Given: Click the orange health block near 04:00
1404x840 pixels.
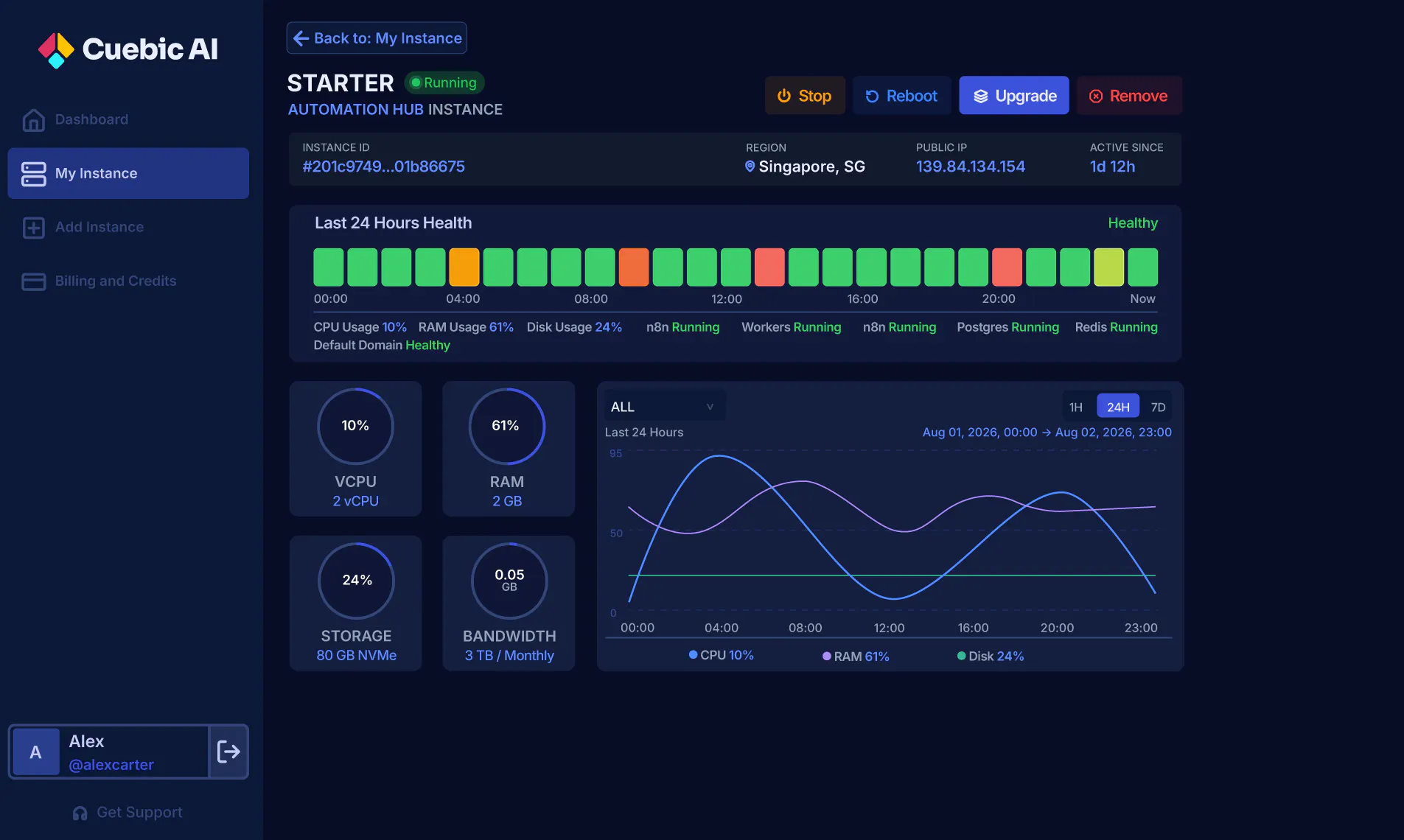Looking at the screenshot, I should (x=464, y=267).
